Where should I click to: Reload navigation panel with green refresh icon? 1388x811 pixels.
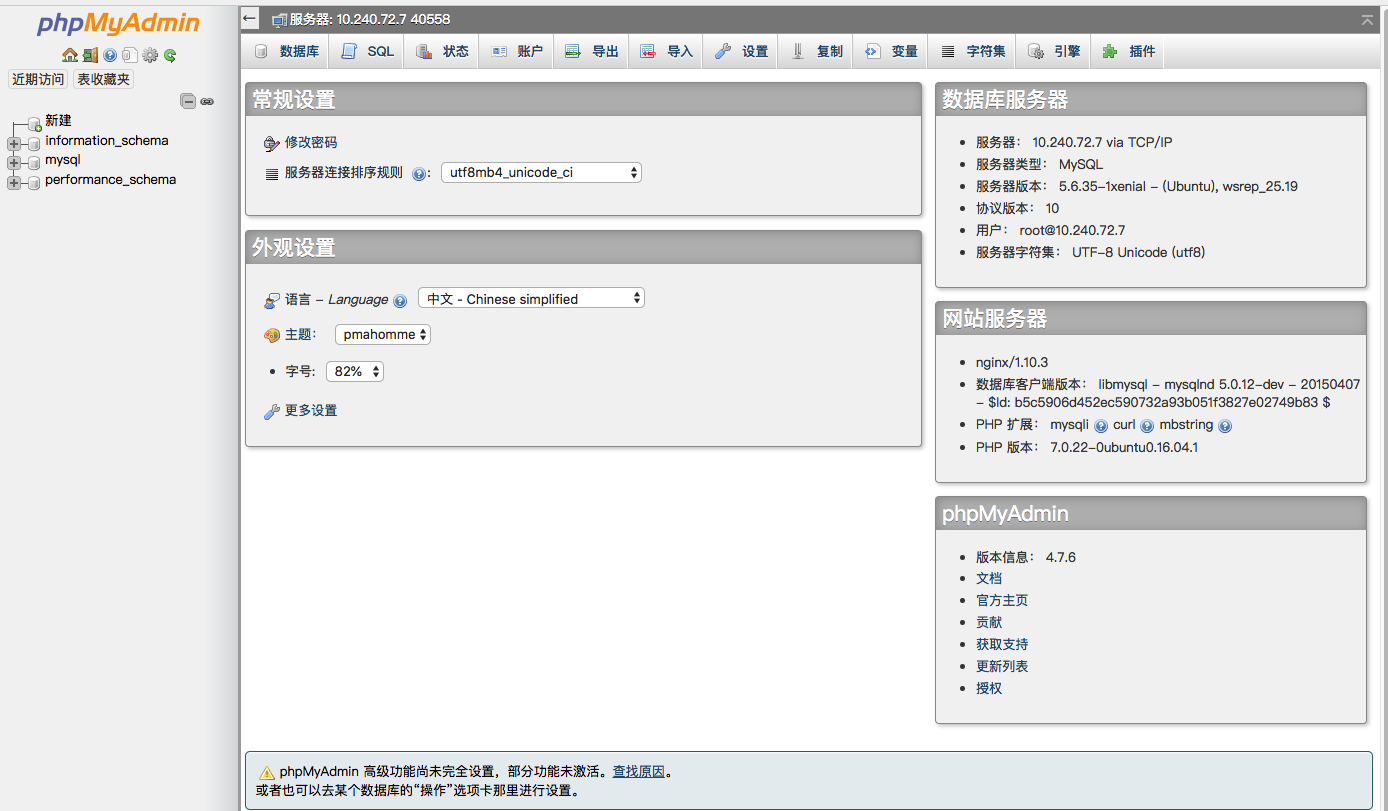coord(170,56)
